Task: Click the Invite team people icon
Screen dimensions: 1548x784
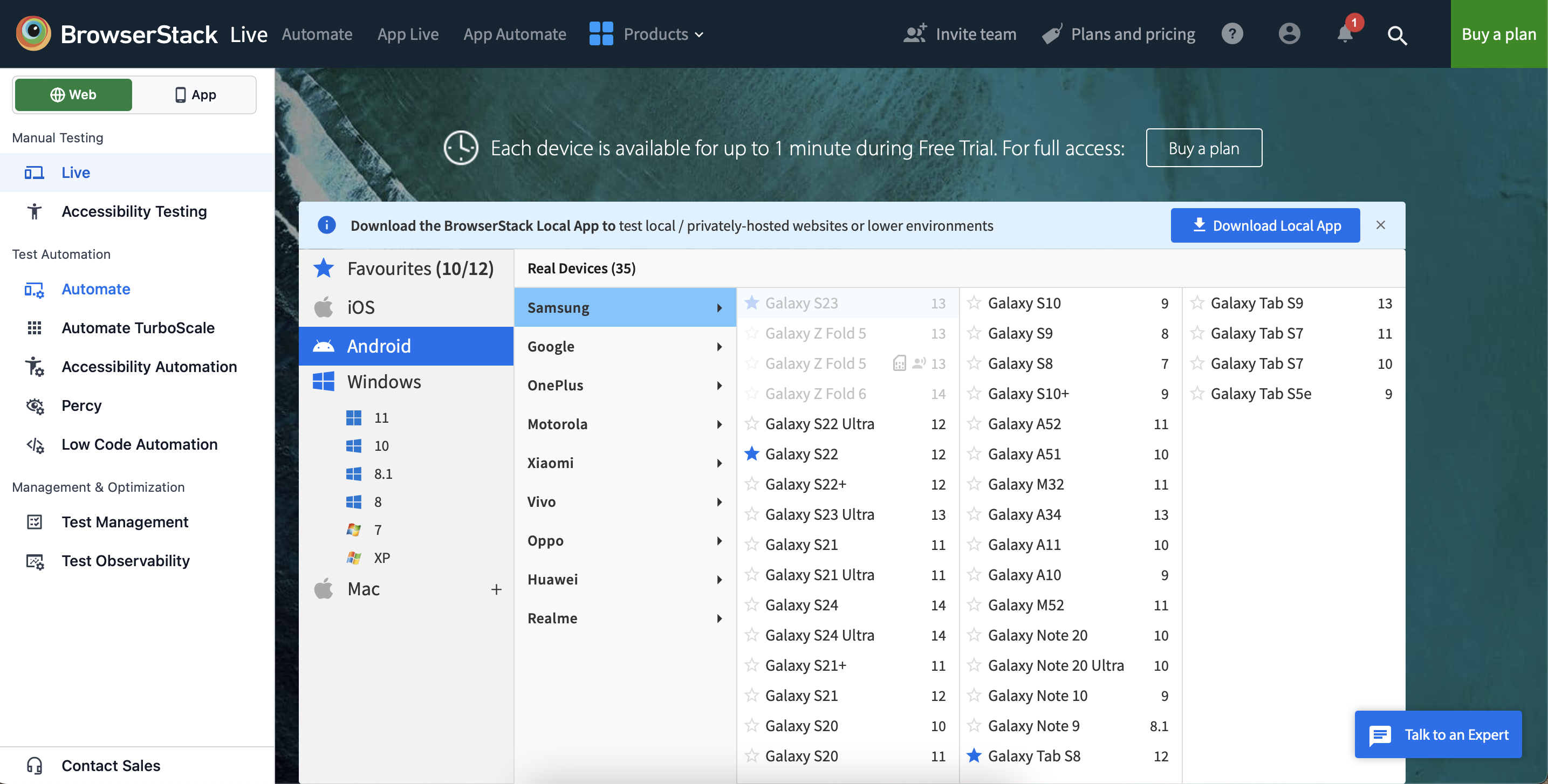Action: click(x=915, y=33)
